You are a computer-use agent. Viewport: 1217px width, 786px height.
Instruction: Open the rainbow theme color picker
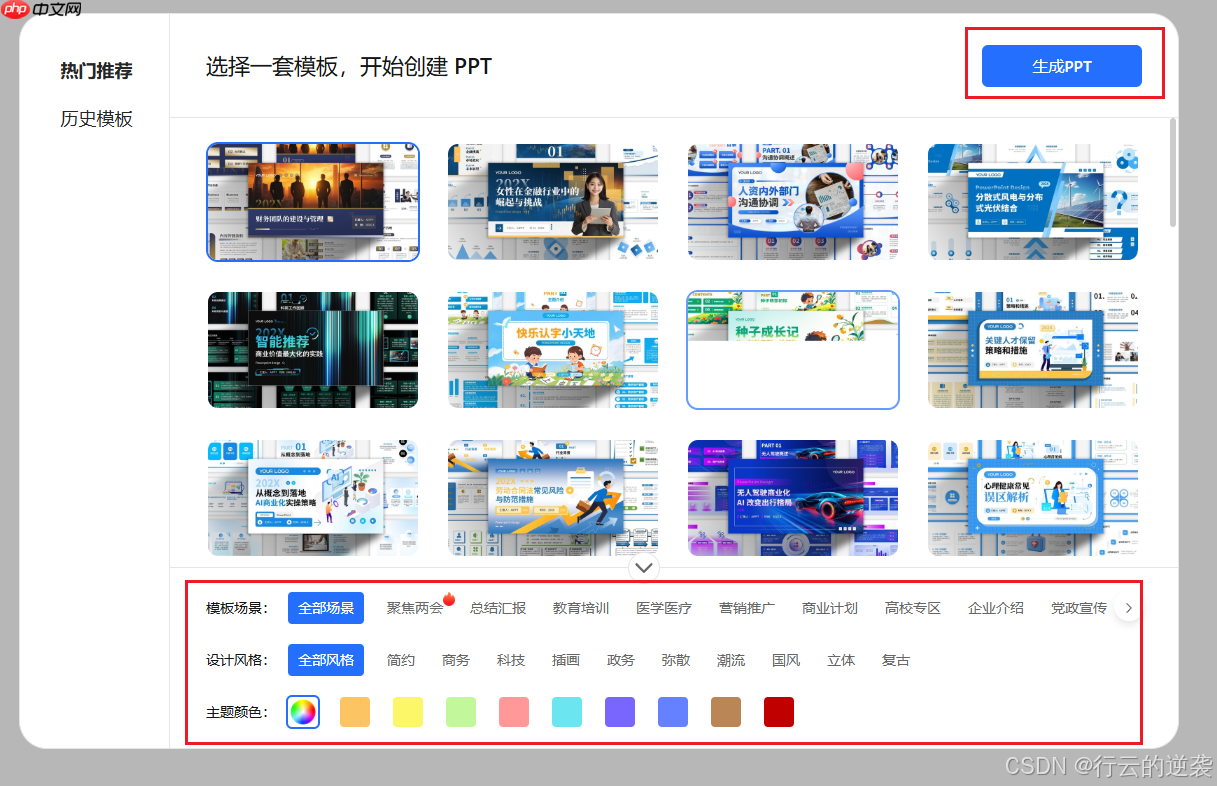(303, 712)
